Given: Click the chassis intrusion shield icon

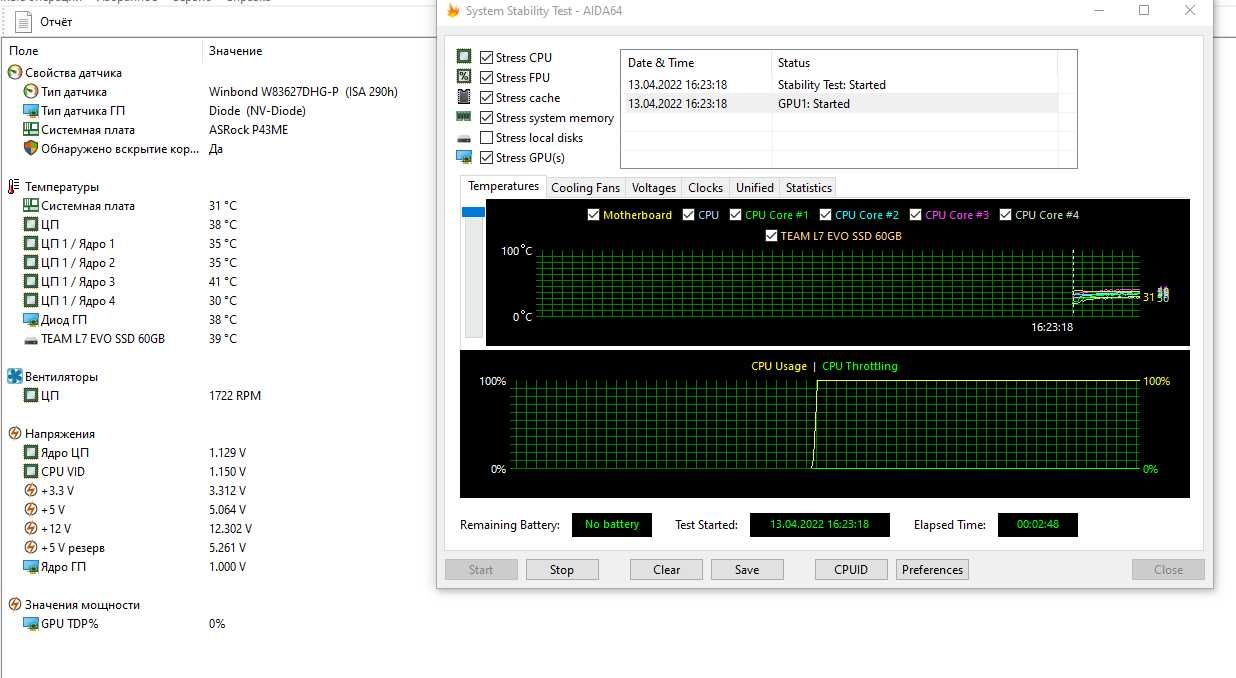Looking at the screenshot, I should pos(31,149).
